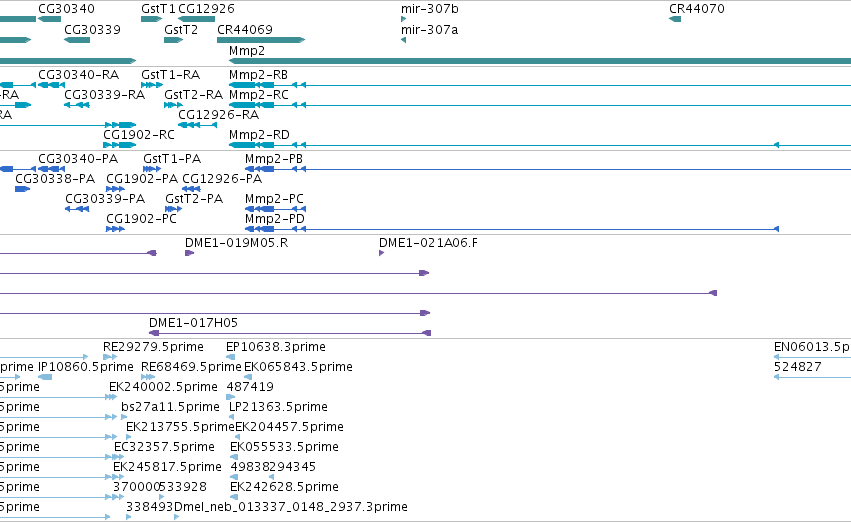Click the LP21363.5prime EST label
The height and width of the screenshot is (522, 851).
[x=278, y=407]
